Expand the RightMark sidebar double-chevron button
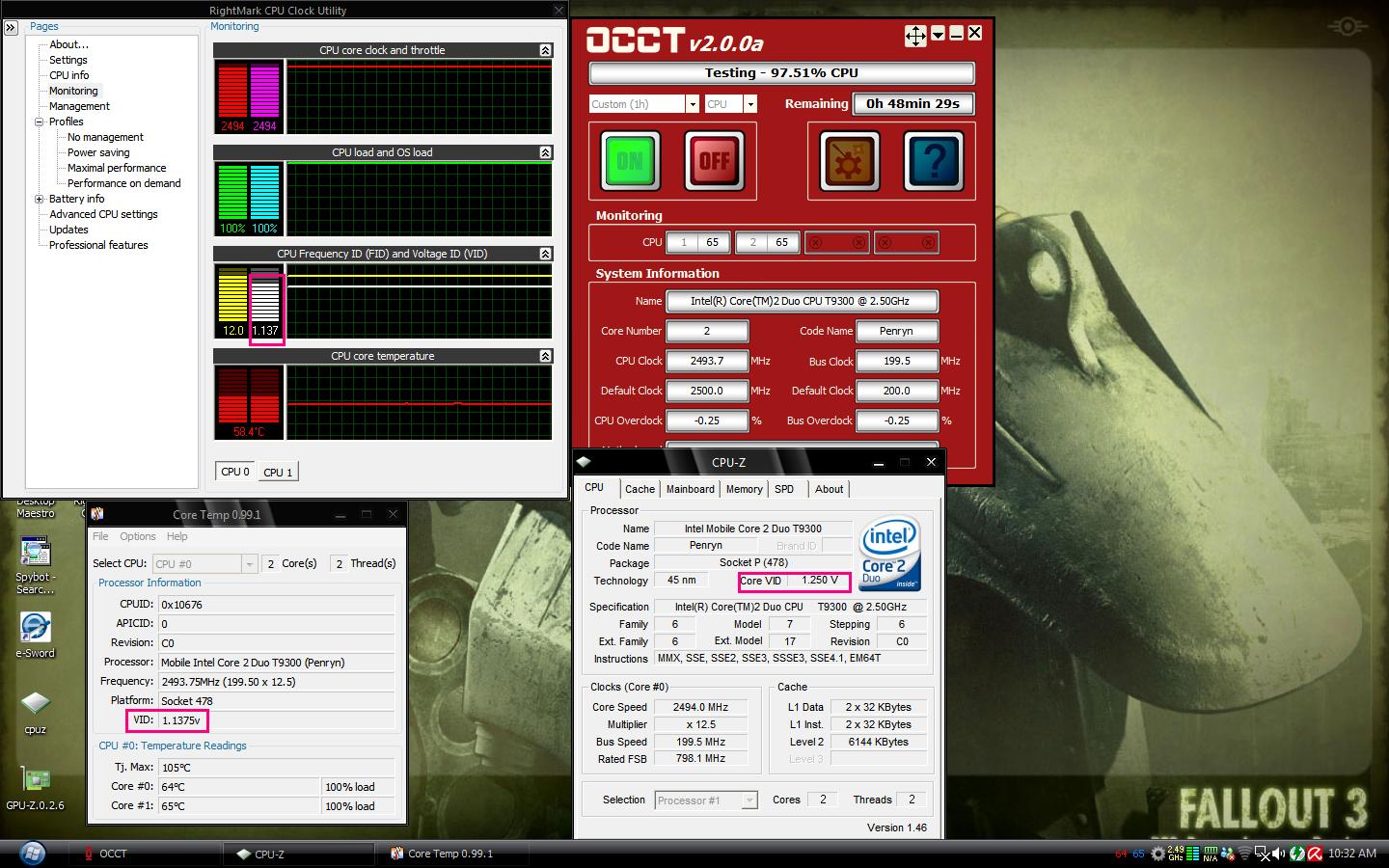The height and width of the screenshot is (868, 1389). point(12,27)
